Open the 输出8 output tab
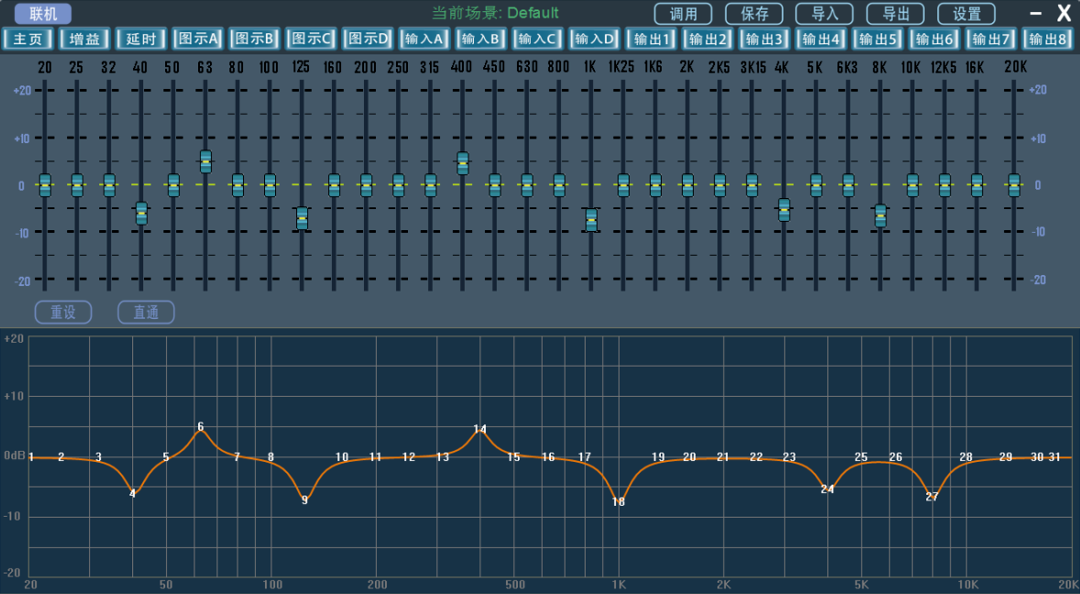Screen dimensions: 1080x594 click(1049, 39)
